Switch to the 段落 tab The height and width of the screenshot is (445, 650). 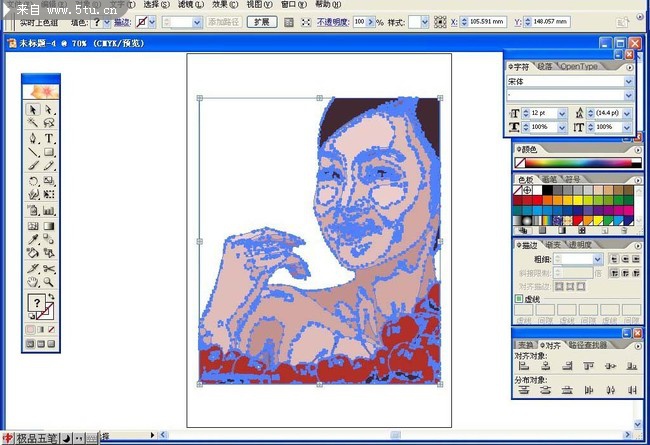545,66
